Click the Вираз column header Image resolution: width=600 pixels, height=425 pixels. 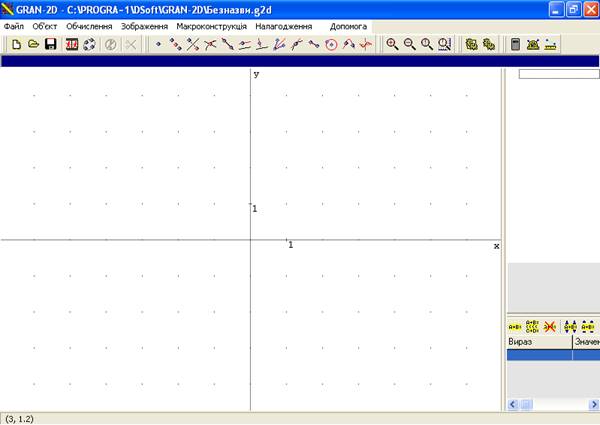tap(540, 342)
